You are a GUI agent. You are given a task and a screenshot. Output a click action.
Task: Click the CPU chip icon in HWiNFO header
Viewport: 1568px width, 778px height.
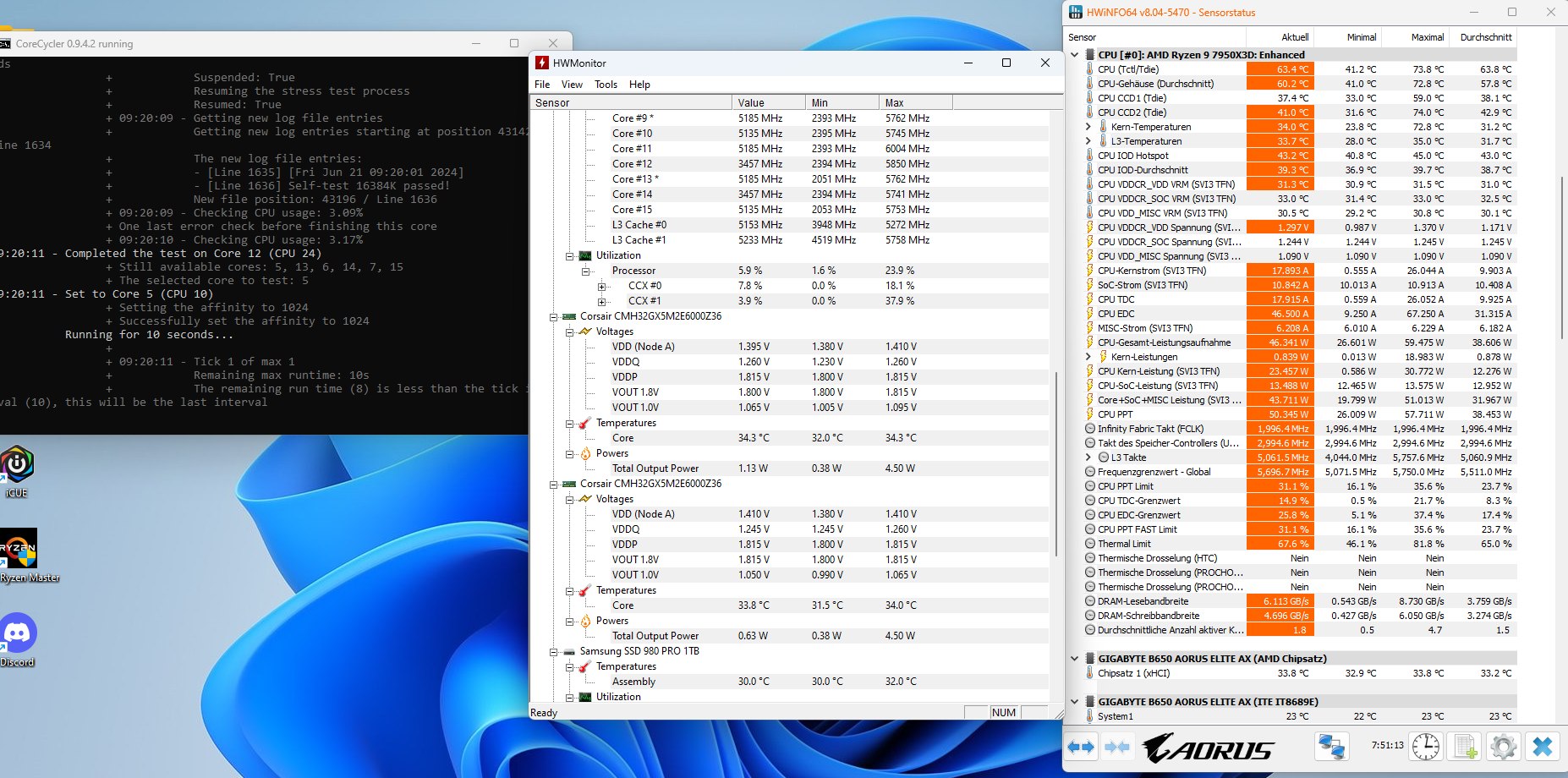pyautogui.click(x=1089, y=55)
